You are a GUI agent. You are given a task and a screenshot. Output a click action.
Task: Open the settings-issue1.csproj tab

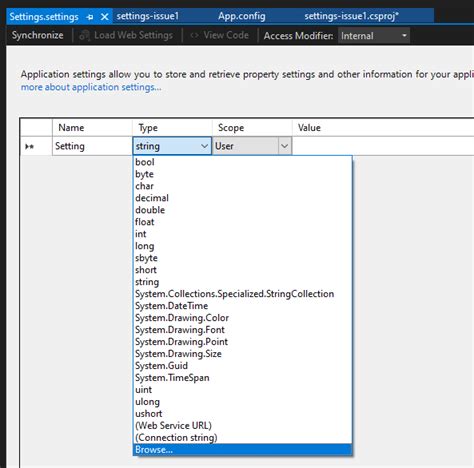351,16
